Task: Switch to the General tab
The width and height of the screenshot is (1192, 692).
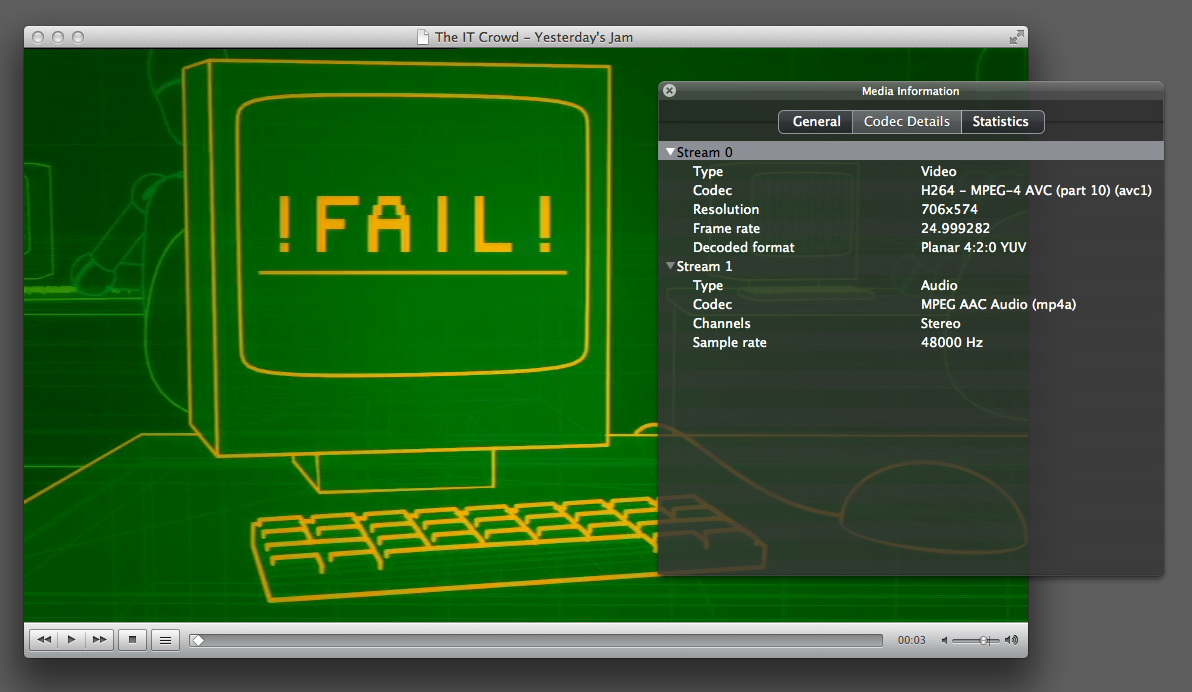Action: click(x=816, y=122)
